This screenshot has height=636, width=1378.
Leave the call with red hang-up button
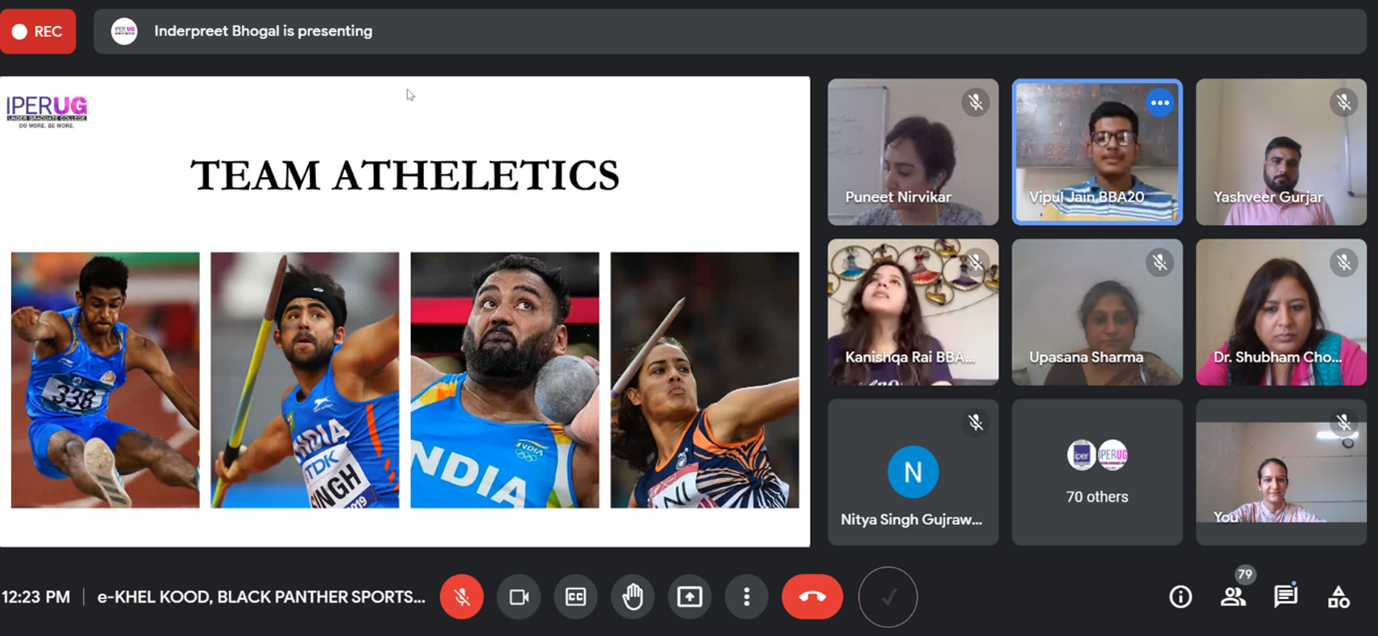pos(812,597)
